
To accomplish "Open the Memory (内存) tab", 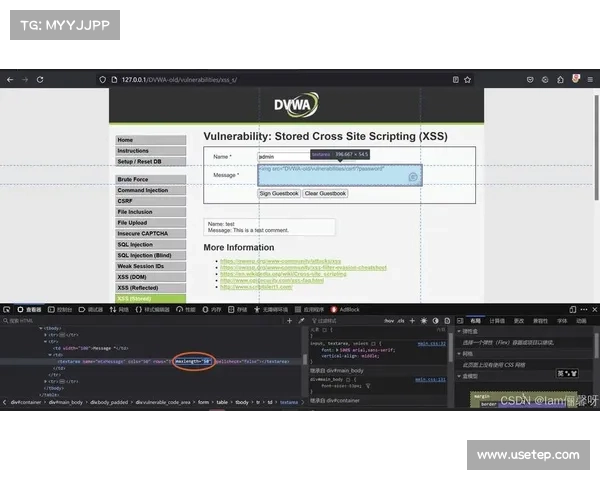I will tap(212, 309).
